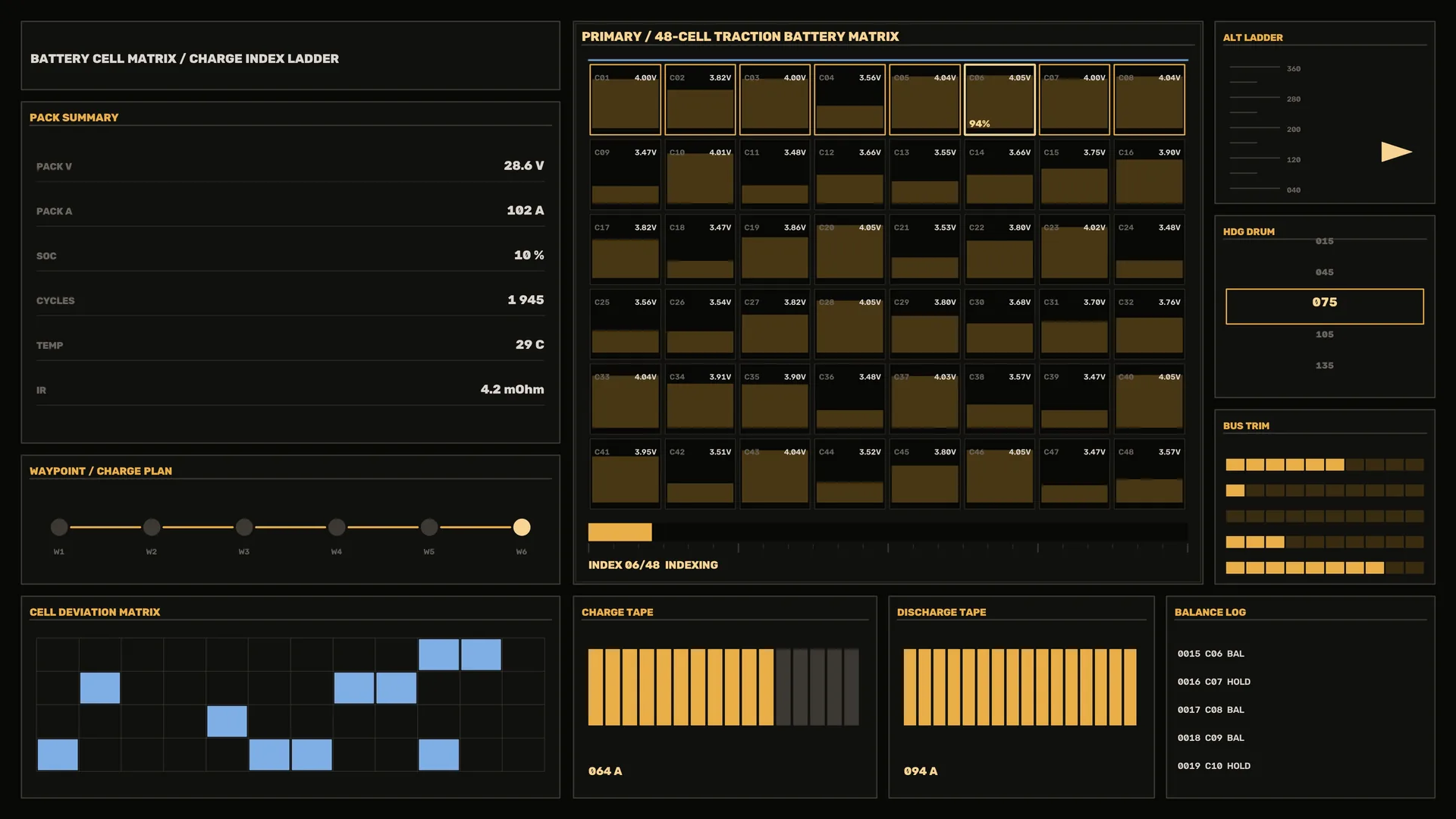
Task: Click Charge Tape reading 064 A
Action: tap(605, 771)
